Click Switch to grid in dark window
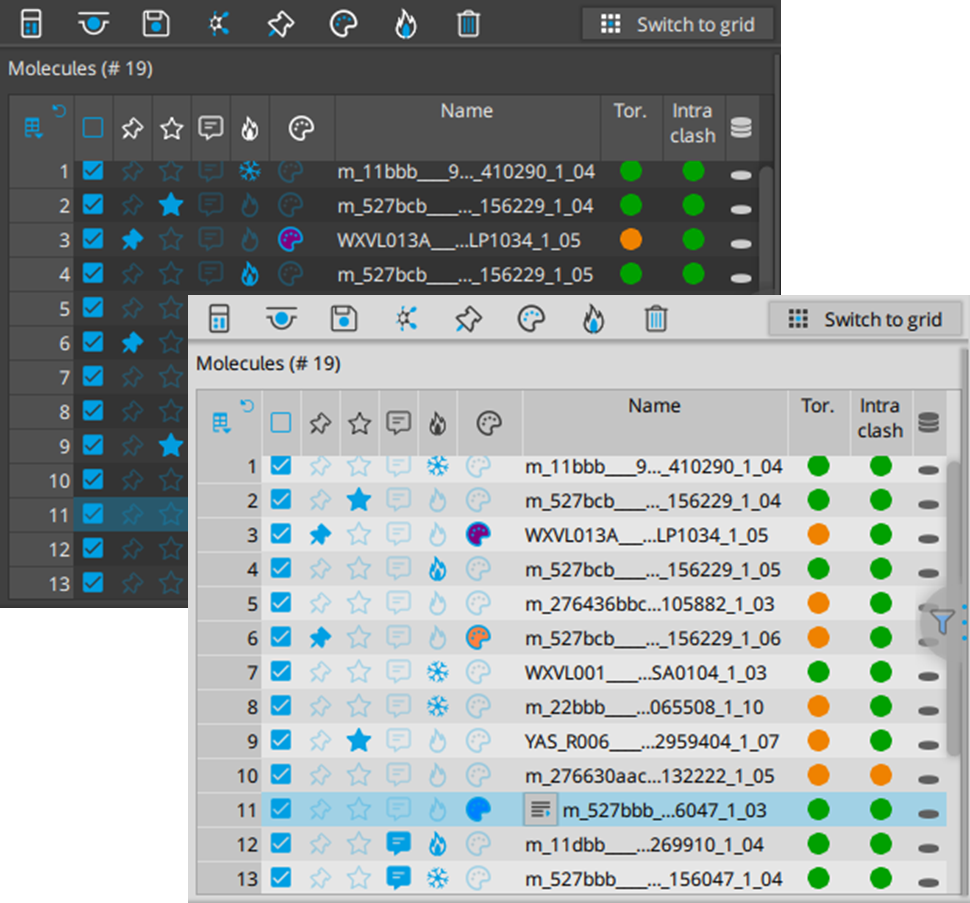The image size is (970, 903). click(x=677, y=25)
